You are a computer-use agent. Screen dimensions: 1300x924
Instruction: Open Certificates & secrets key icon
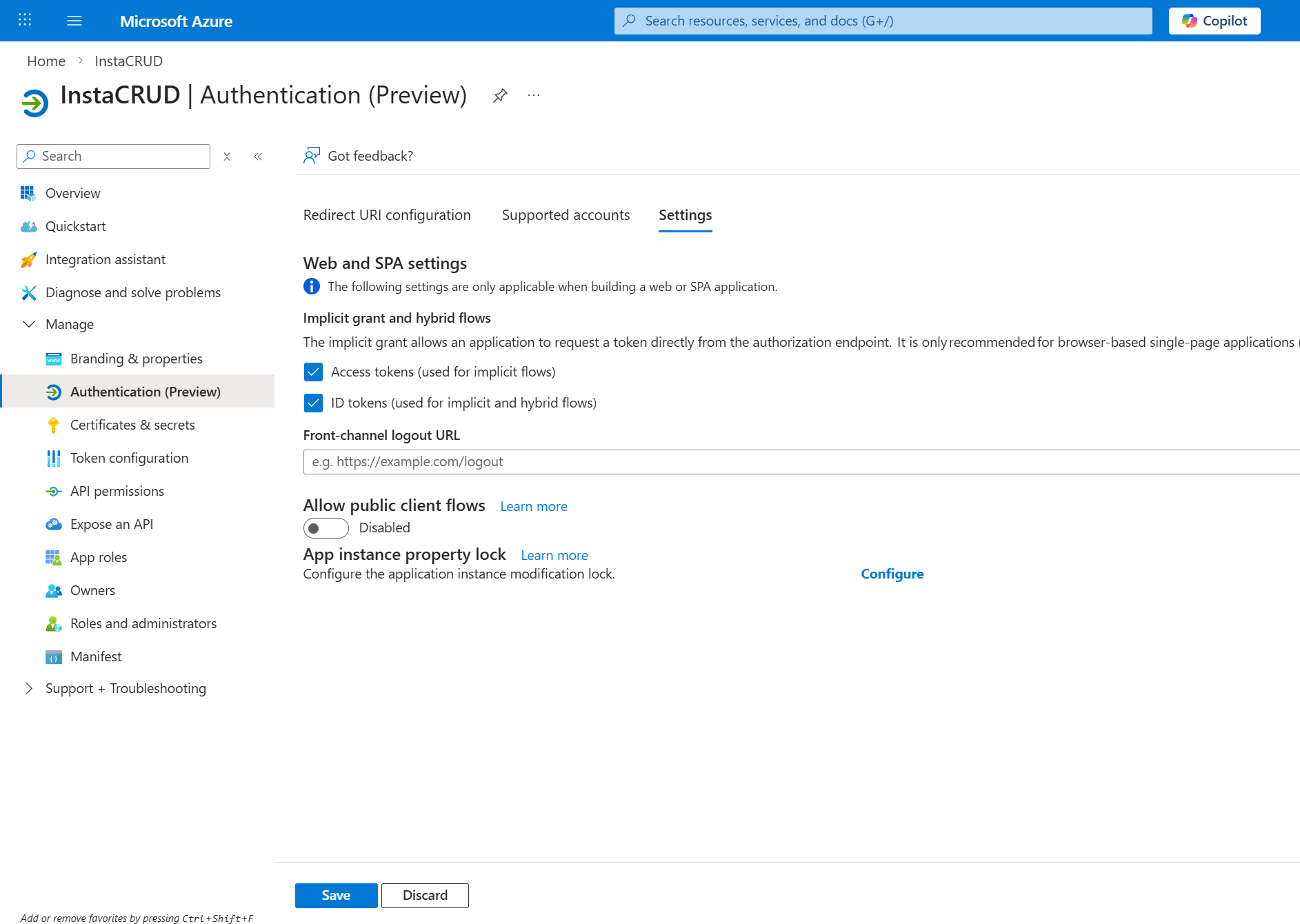point(53,425)
